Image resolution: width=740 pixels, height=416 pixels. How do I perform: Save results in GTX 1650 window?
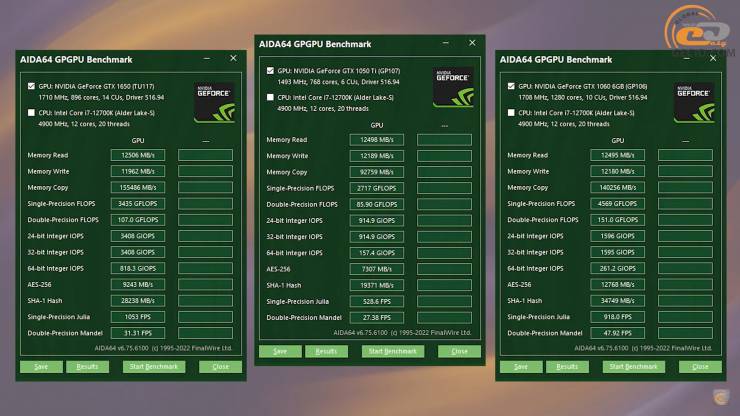[x=41, y=367]
